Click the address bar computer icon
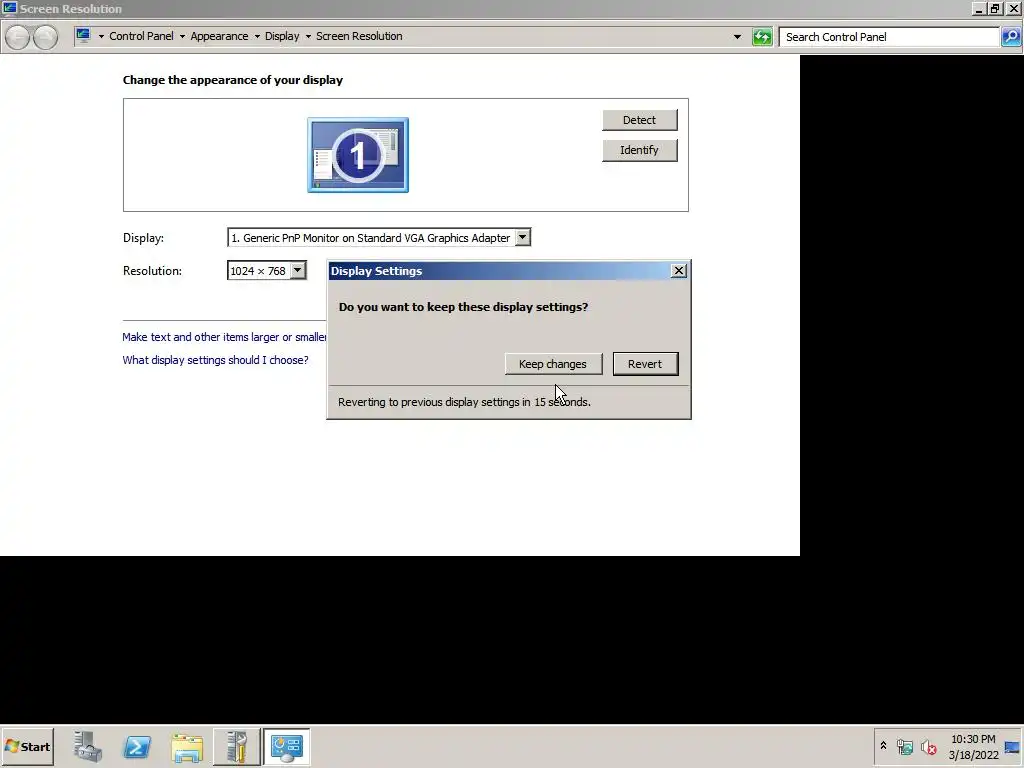 click(x=83, y=36)
